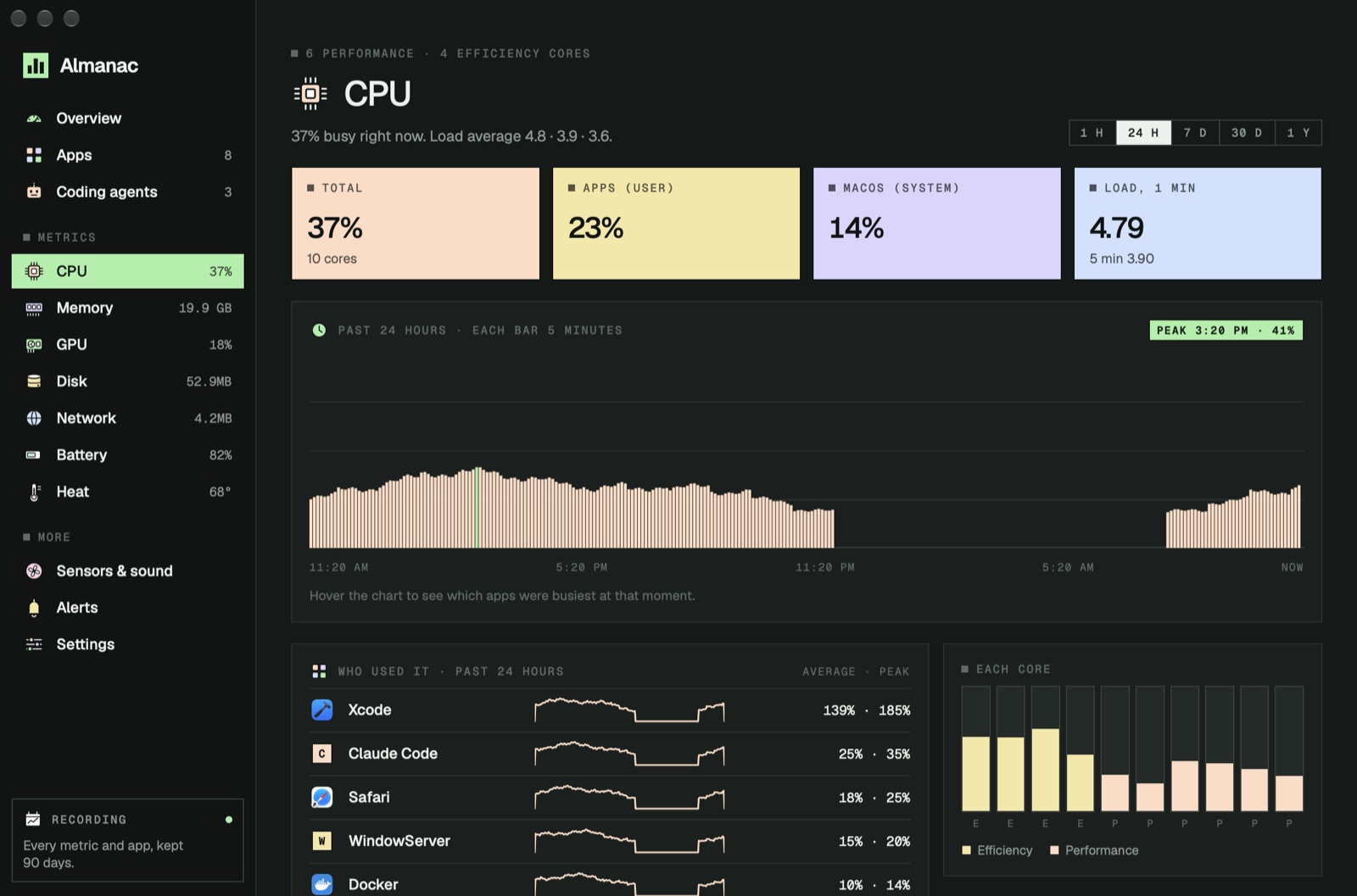Click the Alerts bell icon
1357x896 pixels.
[x=34, y=608]
